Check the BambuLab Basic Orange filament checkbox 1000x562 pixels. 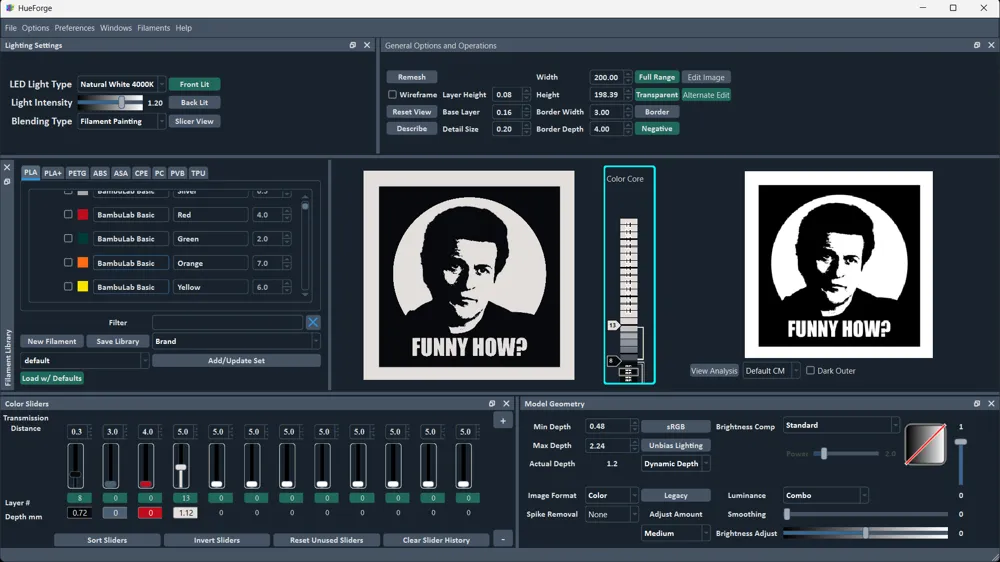(68, 262)
